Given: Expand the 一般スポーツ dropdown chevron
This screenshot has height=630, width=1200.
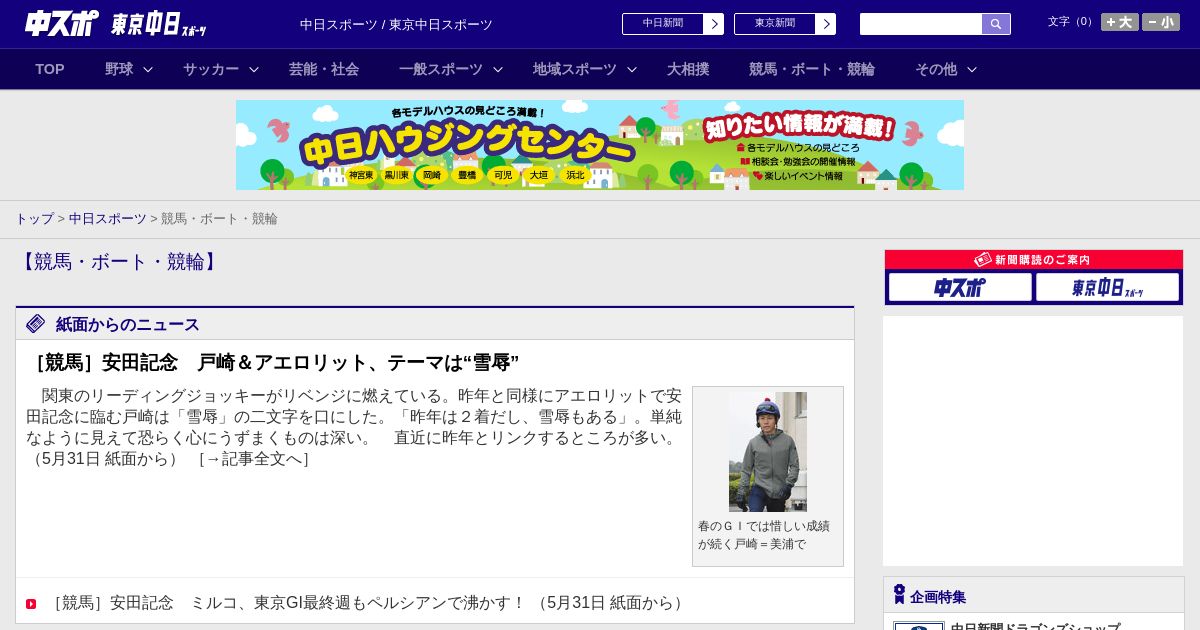Looking at the screenshot, I should [x=498, y=69].
